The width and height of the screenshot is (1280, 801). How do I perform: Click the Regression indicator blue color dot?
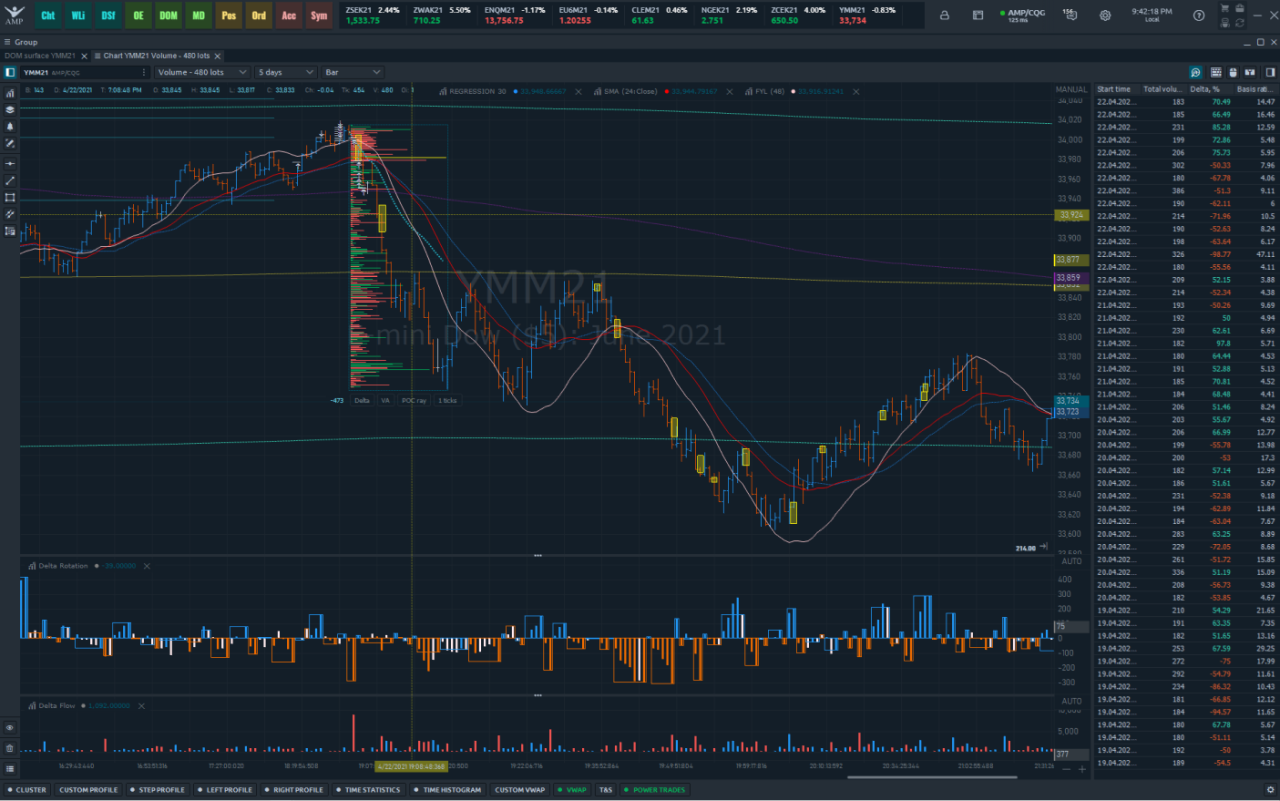(515, 91)
